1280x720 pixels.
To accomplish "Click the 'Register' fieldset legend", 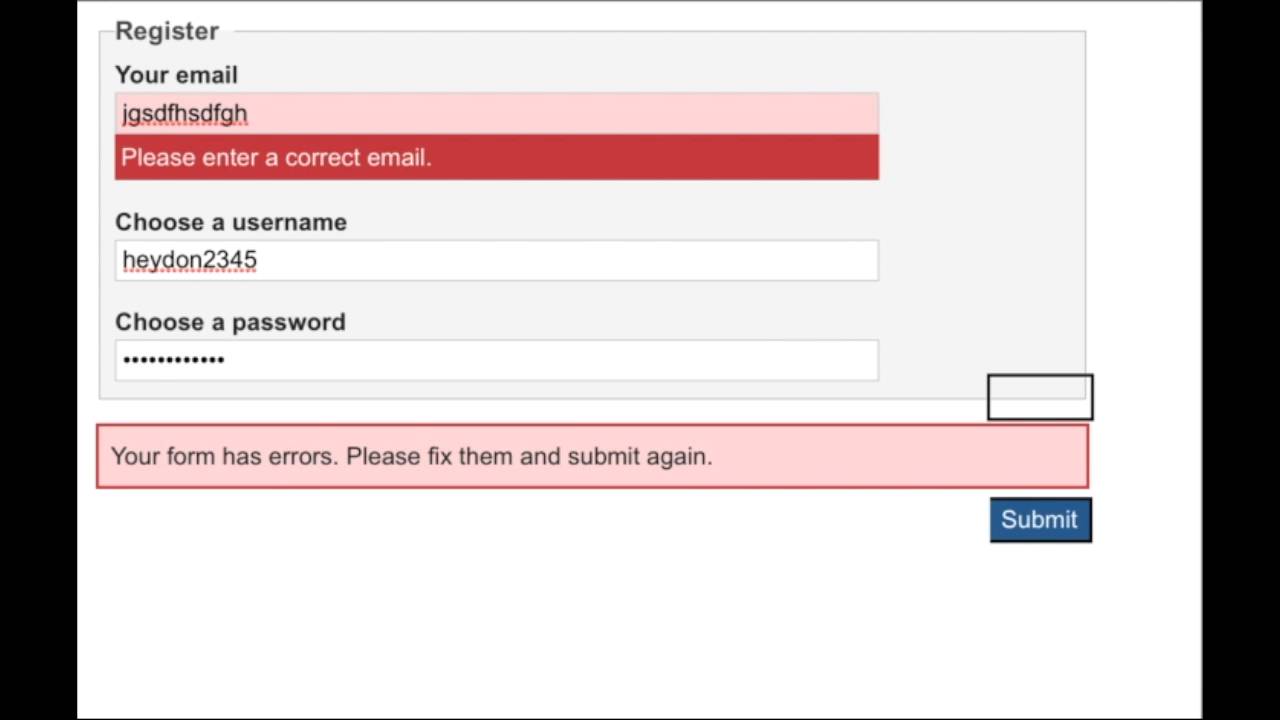I will coord(167,31).
